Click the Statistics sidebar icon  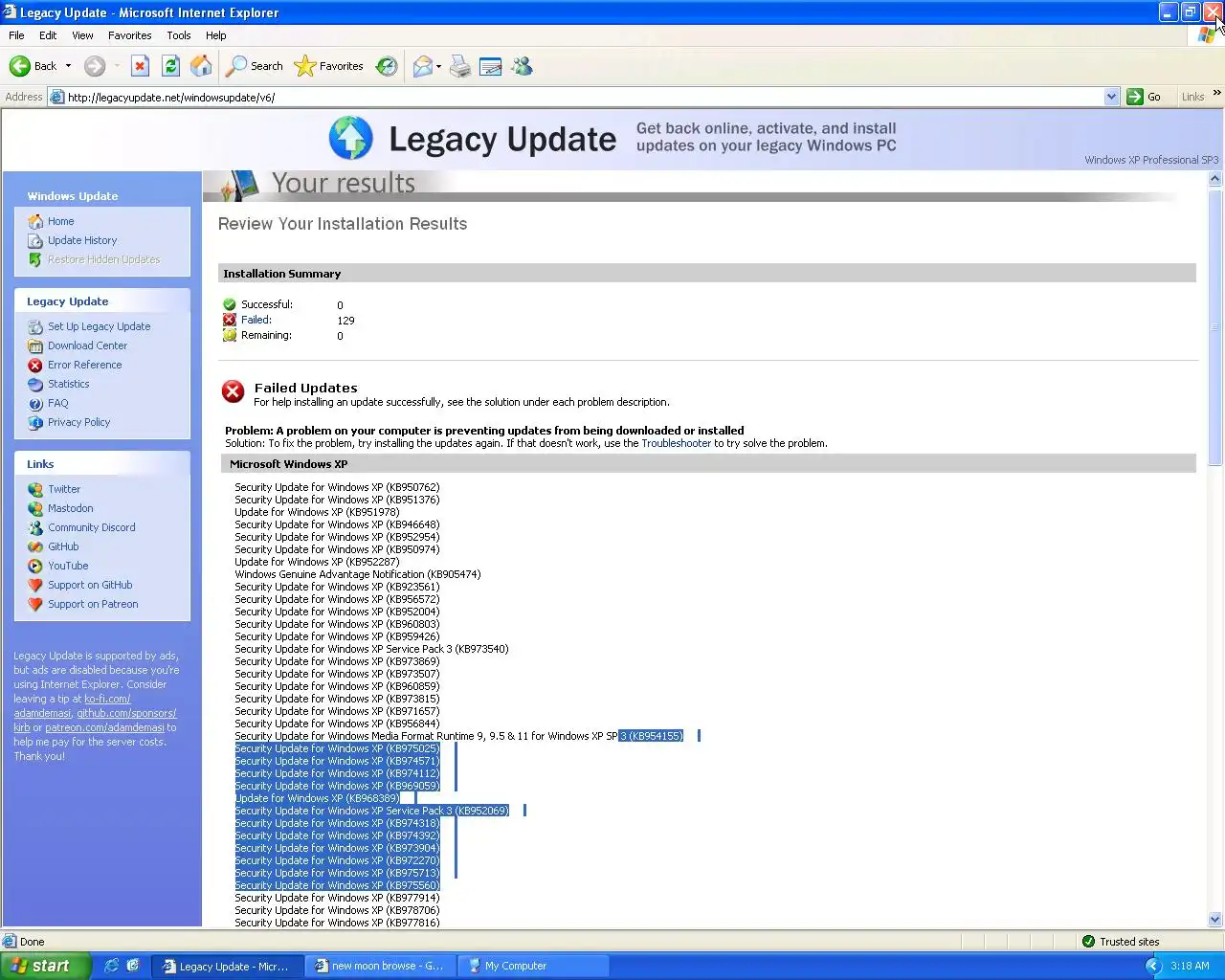(x=35, y=384)
